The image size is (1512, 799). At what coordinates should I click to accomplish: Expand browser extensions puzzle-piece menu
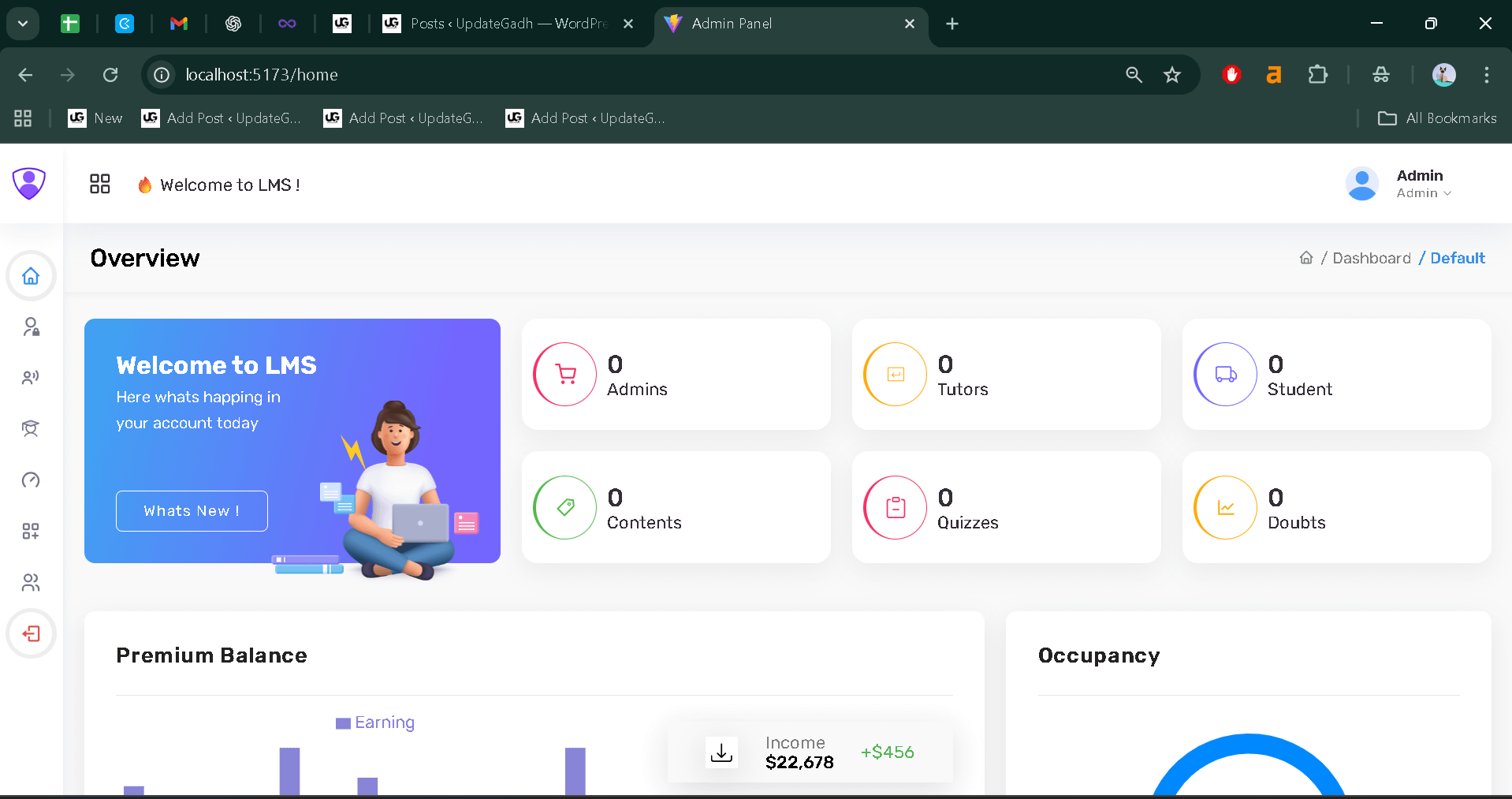(x=1317, y=74)
